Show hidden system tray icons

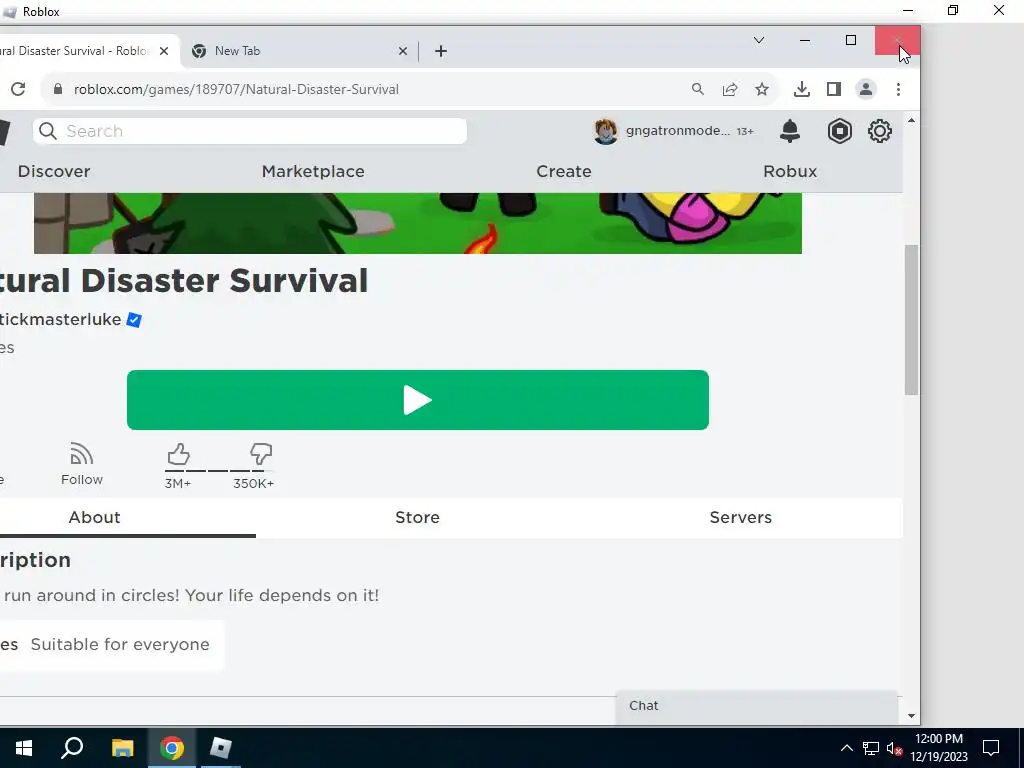(x=846, y=748)
